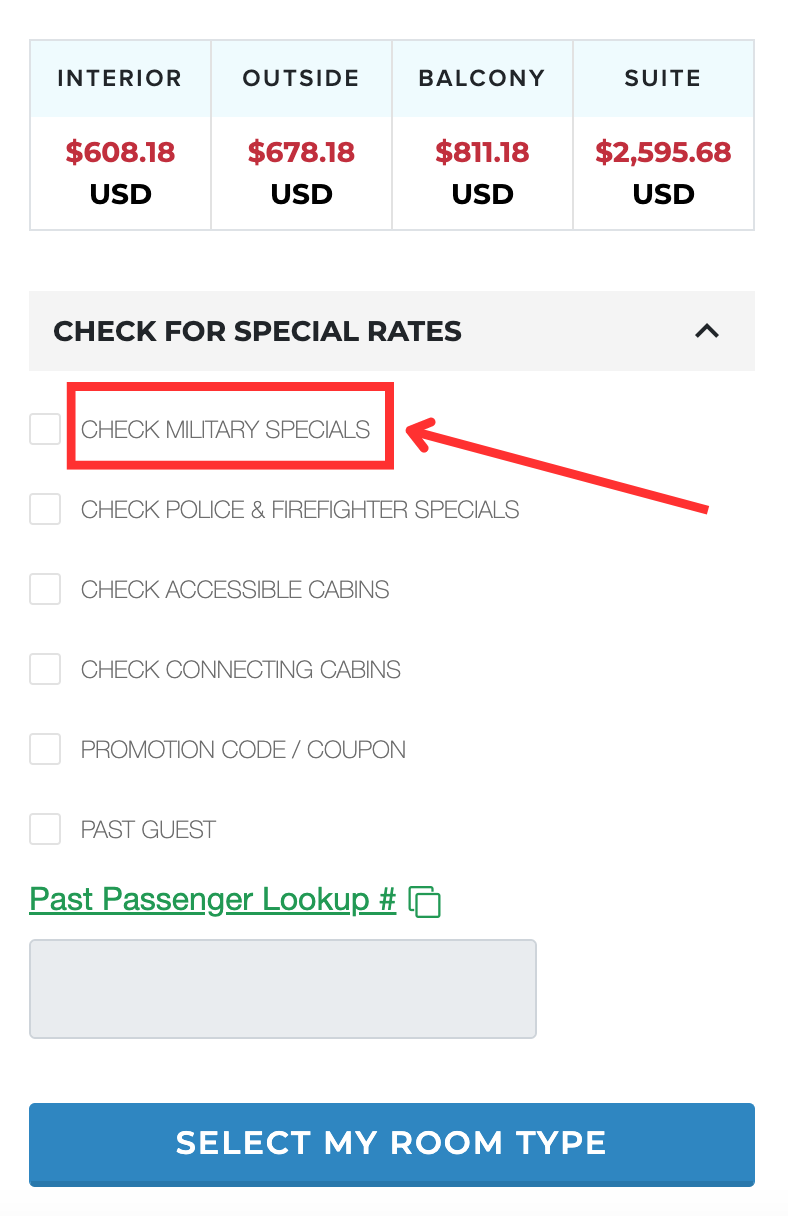Click the $608.18 Interior price
This screenshot has height=1216, width=788.
[120, 152]
